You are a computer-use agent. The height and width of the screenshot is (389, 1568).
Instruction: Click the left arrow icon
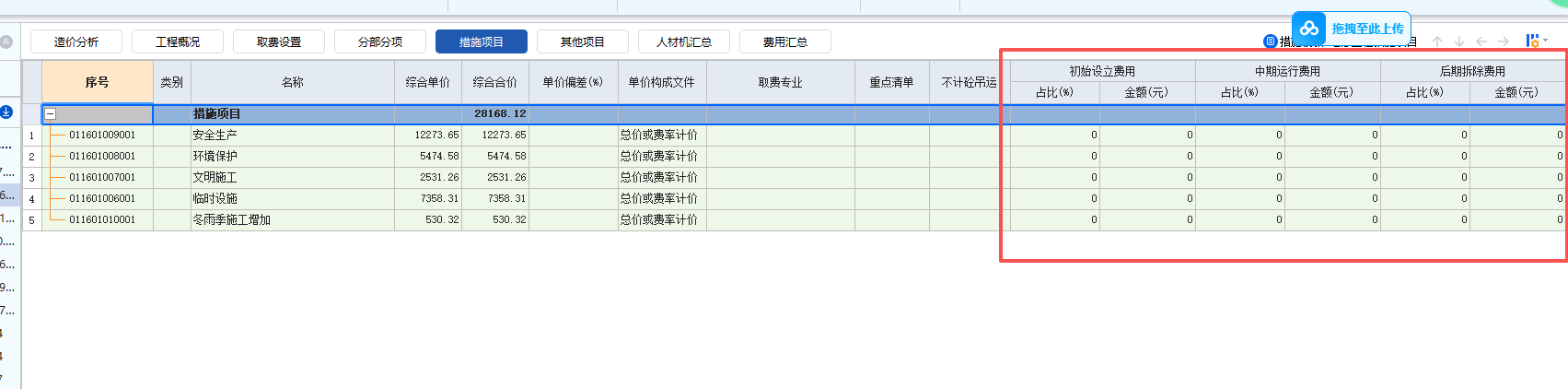click(1481, 41)
